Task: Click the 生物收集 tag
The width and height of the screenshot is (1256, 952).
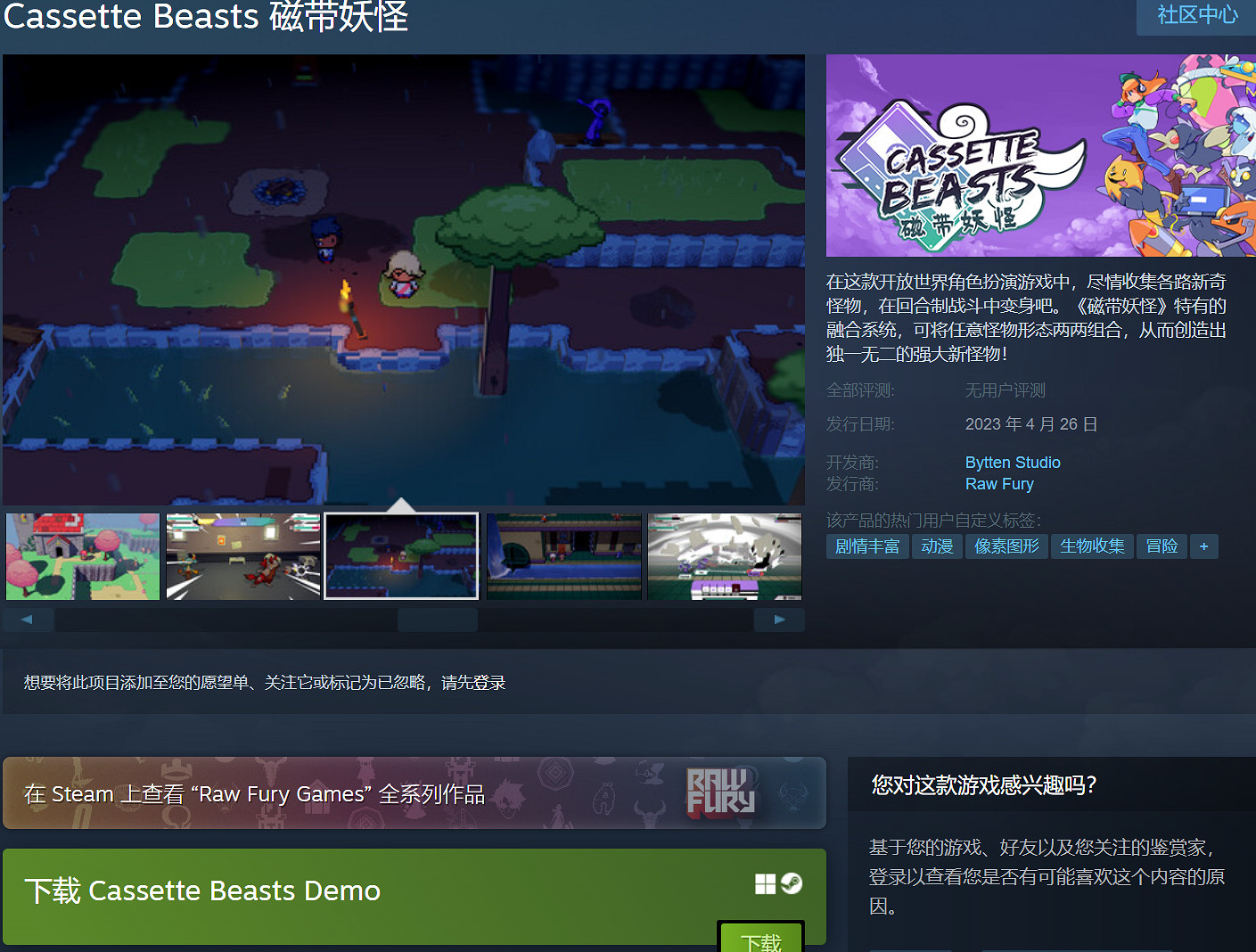Action: (1092, 546)
